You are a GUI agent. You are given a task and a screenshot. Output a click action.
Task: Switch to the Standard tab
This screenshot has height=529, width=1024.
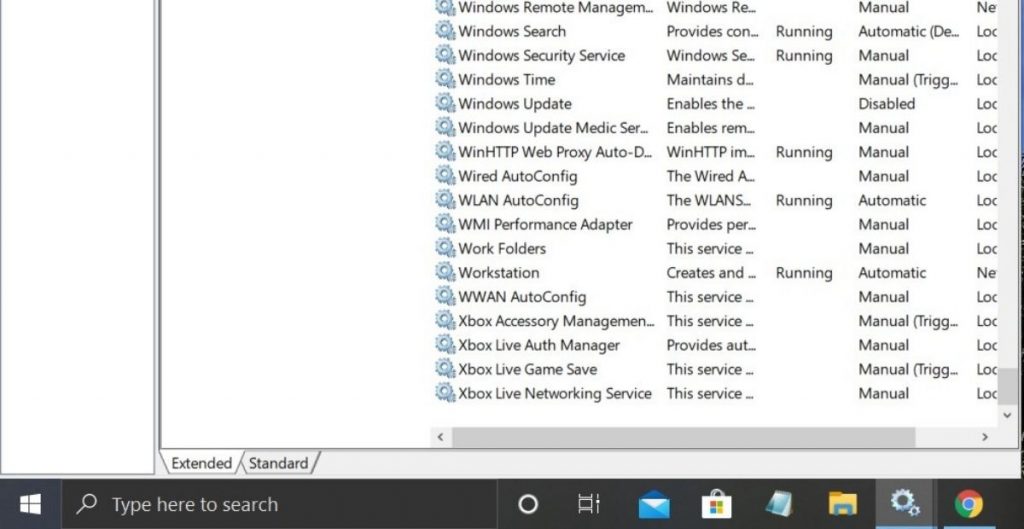tap(278, 463)
